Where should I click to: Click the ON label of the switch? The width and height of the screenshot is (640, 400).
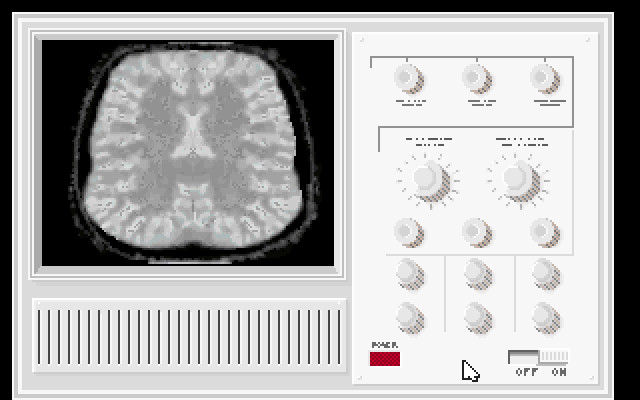558,372
